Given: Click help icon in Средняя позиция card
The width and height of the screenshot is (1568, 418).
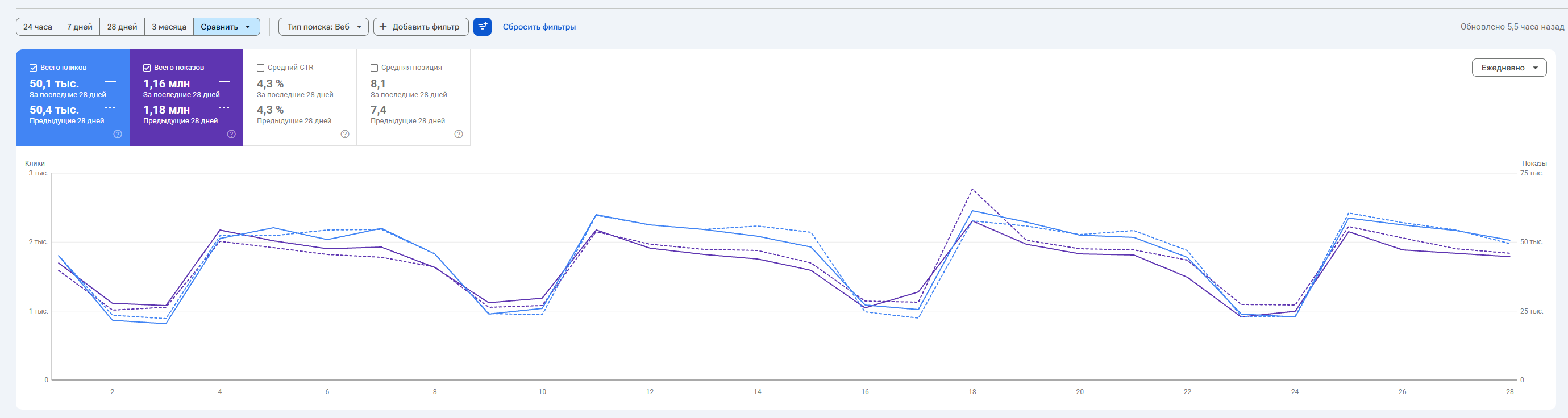Looking at the screenshot, I should (459, 134).
